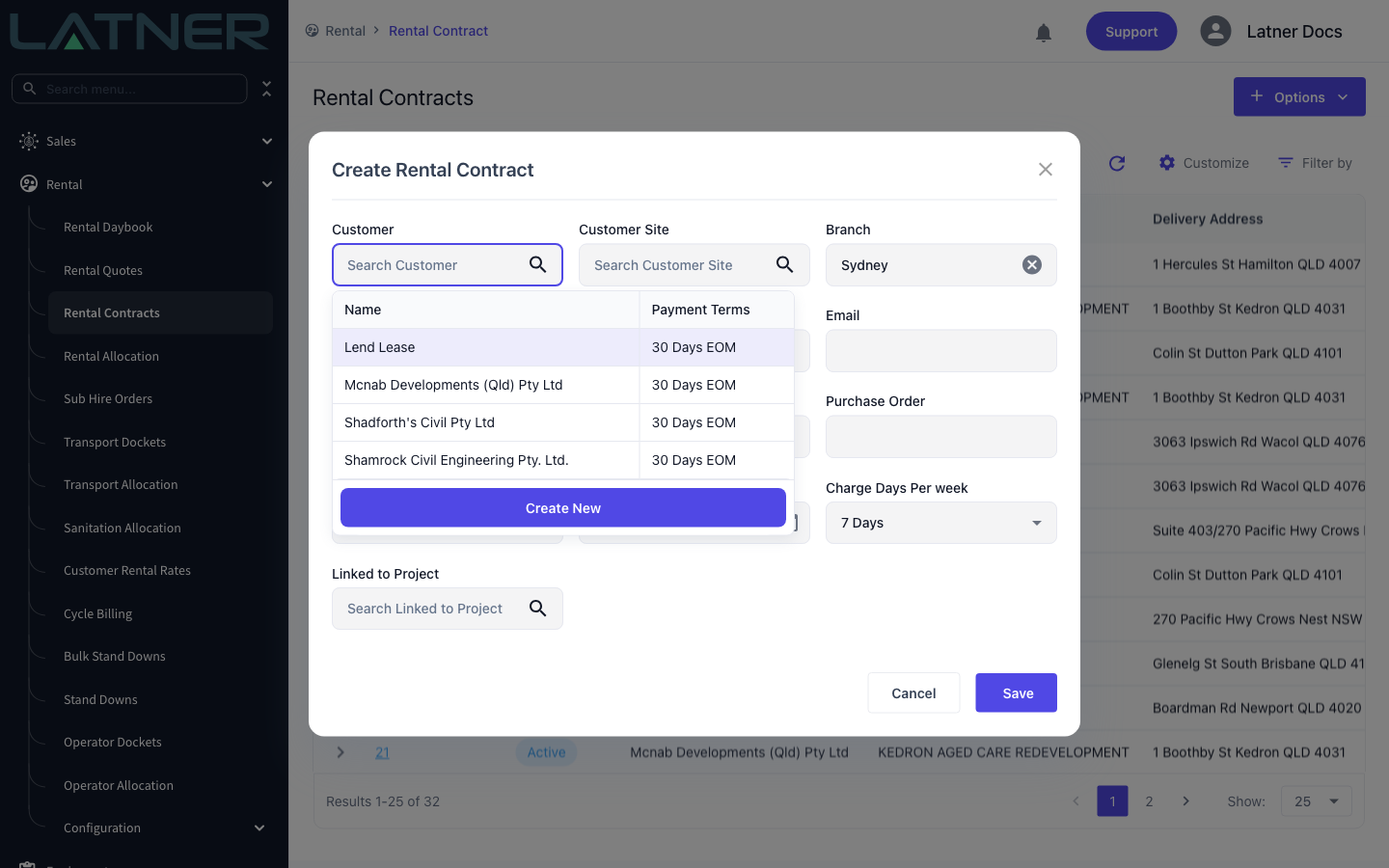Click the Filter by icon
1389x868 pixels.
tap(1285, 163)
